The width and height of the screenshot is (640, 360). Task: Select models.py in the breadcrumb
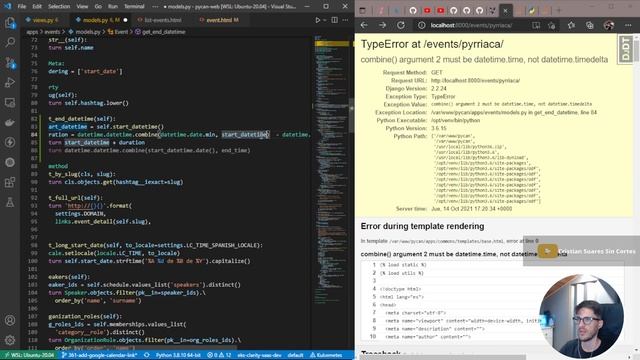(85, 32)
